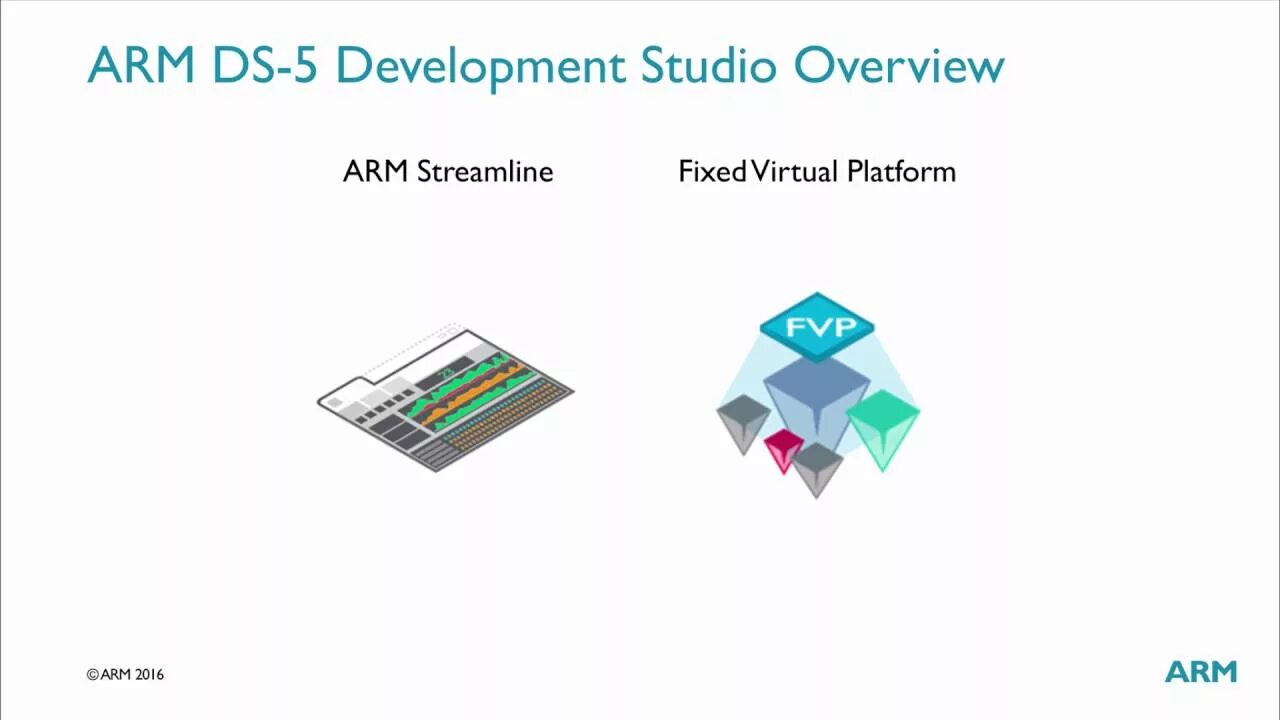The width and height of the screenshot is (1280, 720).
Task: Click the ARM logo in corner
Action: point(1201,672)
